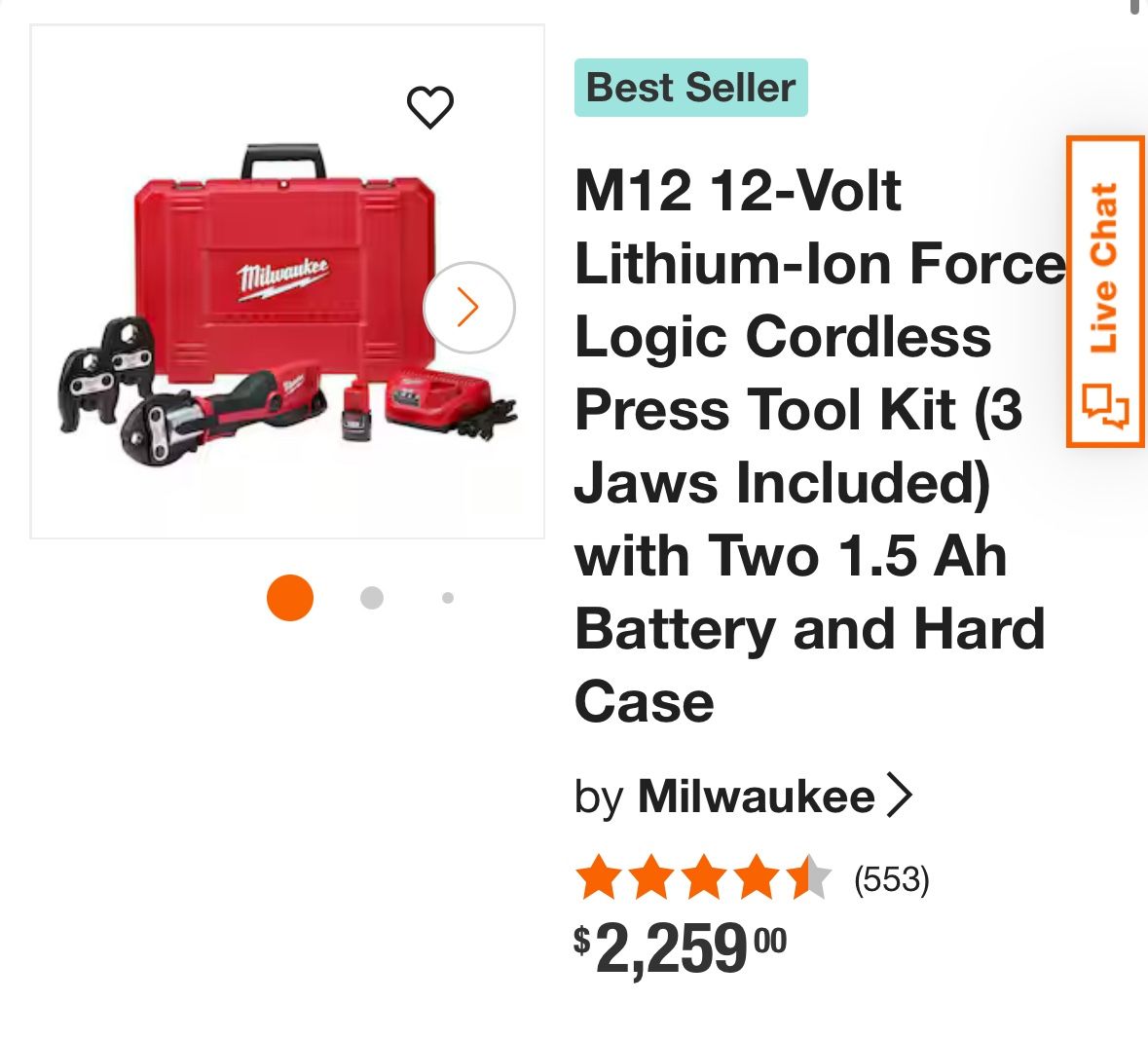Click the page scrollbar at top right
Screen dimensions: 1148x1039
[1134, 6]
